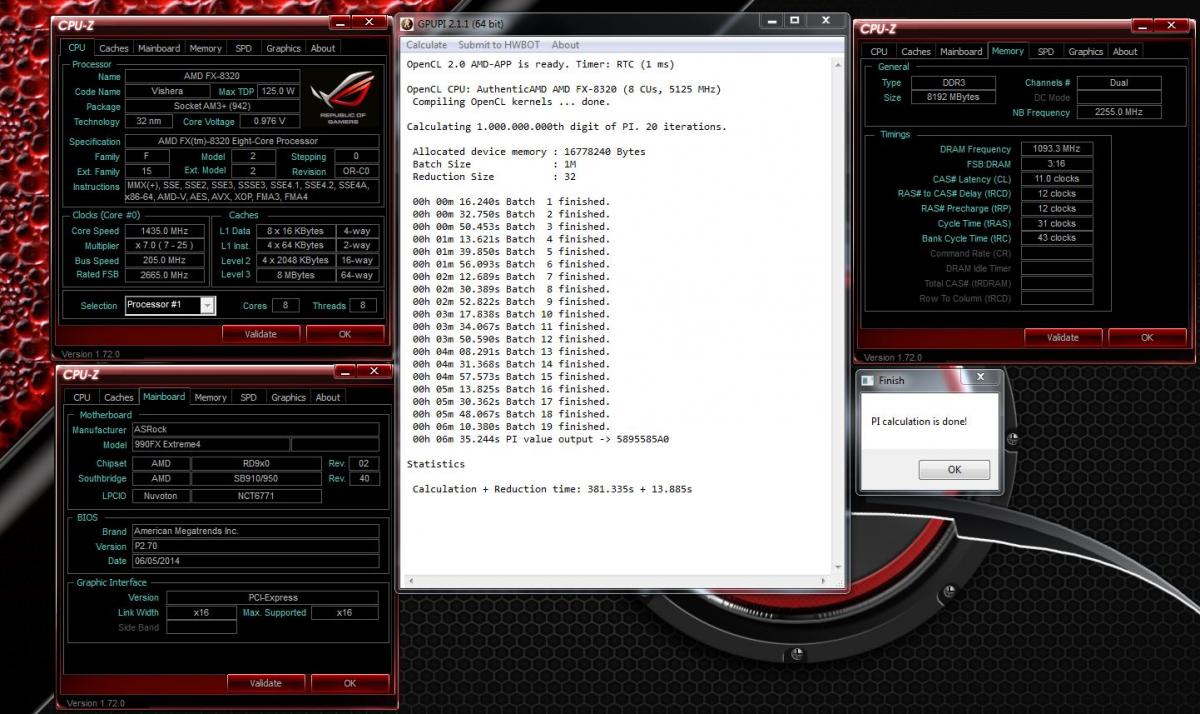Open the Calculate menu in GPUPI
This screenshot has height=714, width=1200.
[x=427, y=45]
